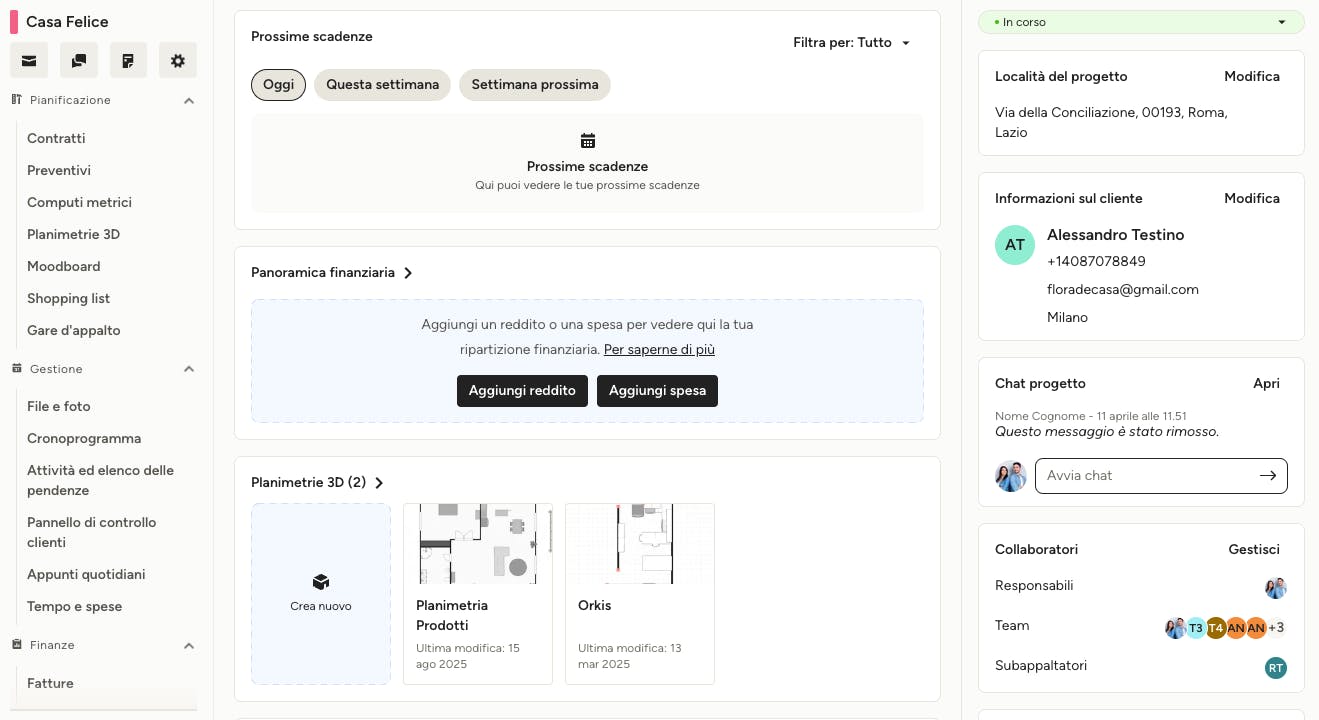Select the Questa settimana filter chip

coord(382,85)
